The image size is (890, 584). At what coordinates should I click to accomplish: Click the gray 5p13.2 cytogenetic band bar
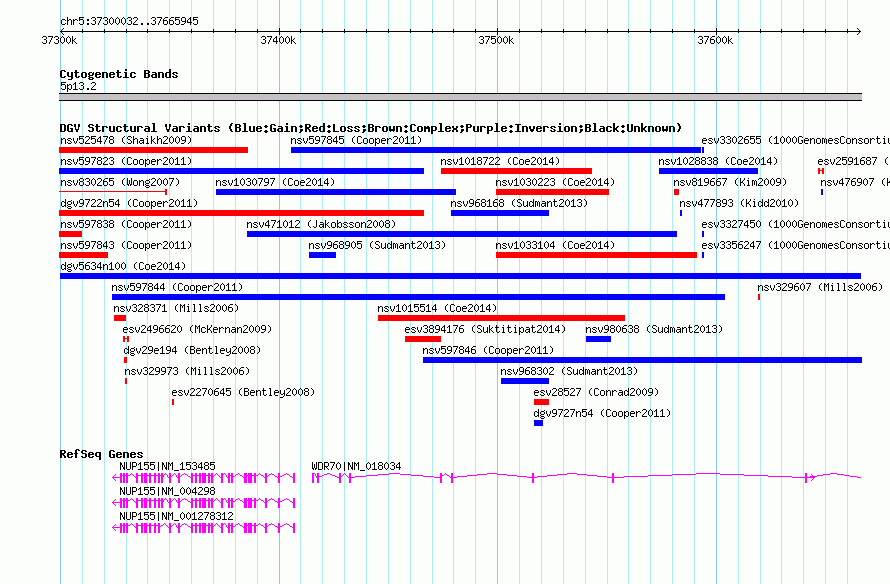pyautogui.click(x=460, y=97)
